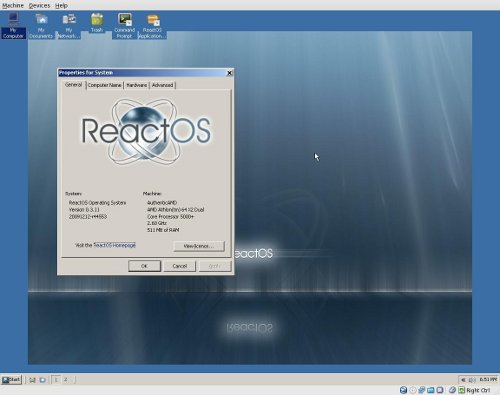Switch to the Advanced tab
Screen dimensions: 500x395
[162, 85]
